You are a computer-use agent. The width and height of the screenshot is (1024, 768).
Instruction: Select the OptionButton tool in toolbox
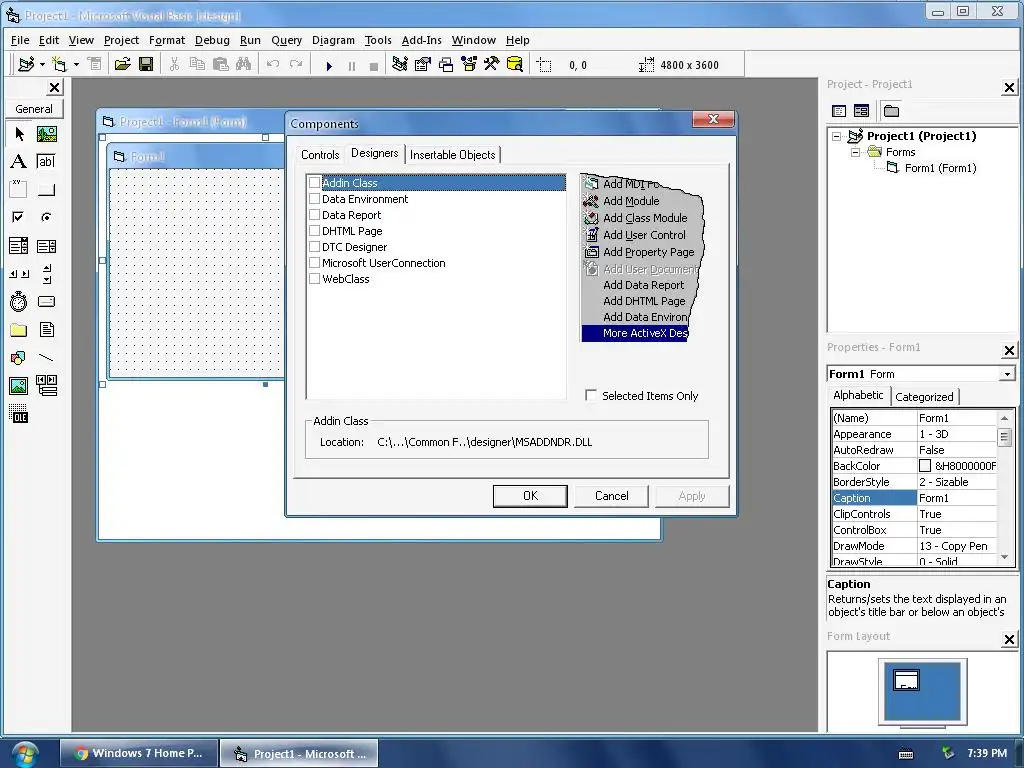click(46, 217)
